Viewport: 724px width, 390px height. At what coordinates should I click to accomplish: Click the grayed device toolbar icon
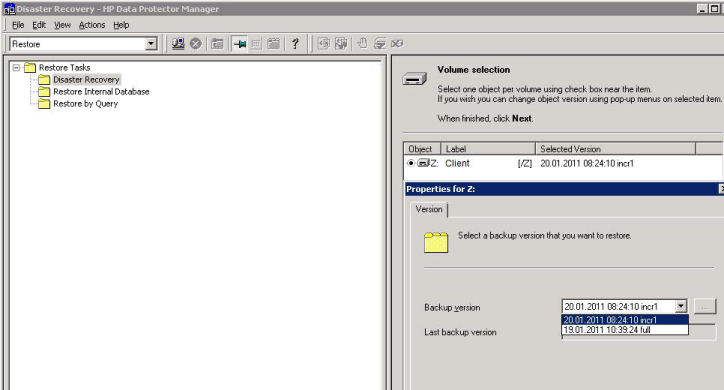point(380,44)
